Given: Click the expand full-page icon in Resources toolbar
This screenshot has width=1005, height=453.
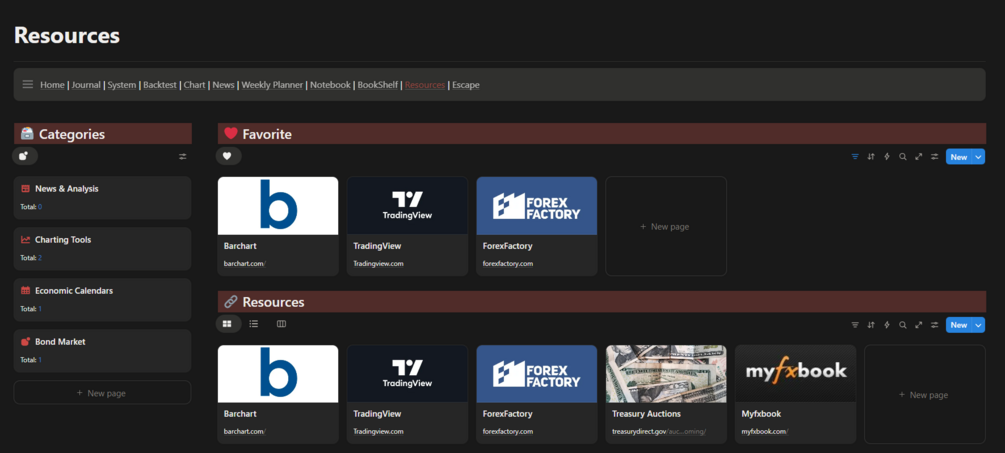Looking at the screenshot, I should 918,325.
